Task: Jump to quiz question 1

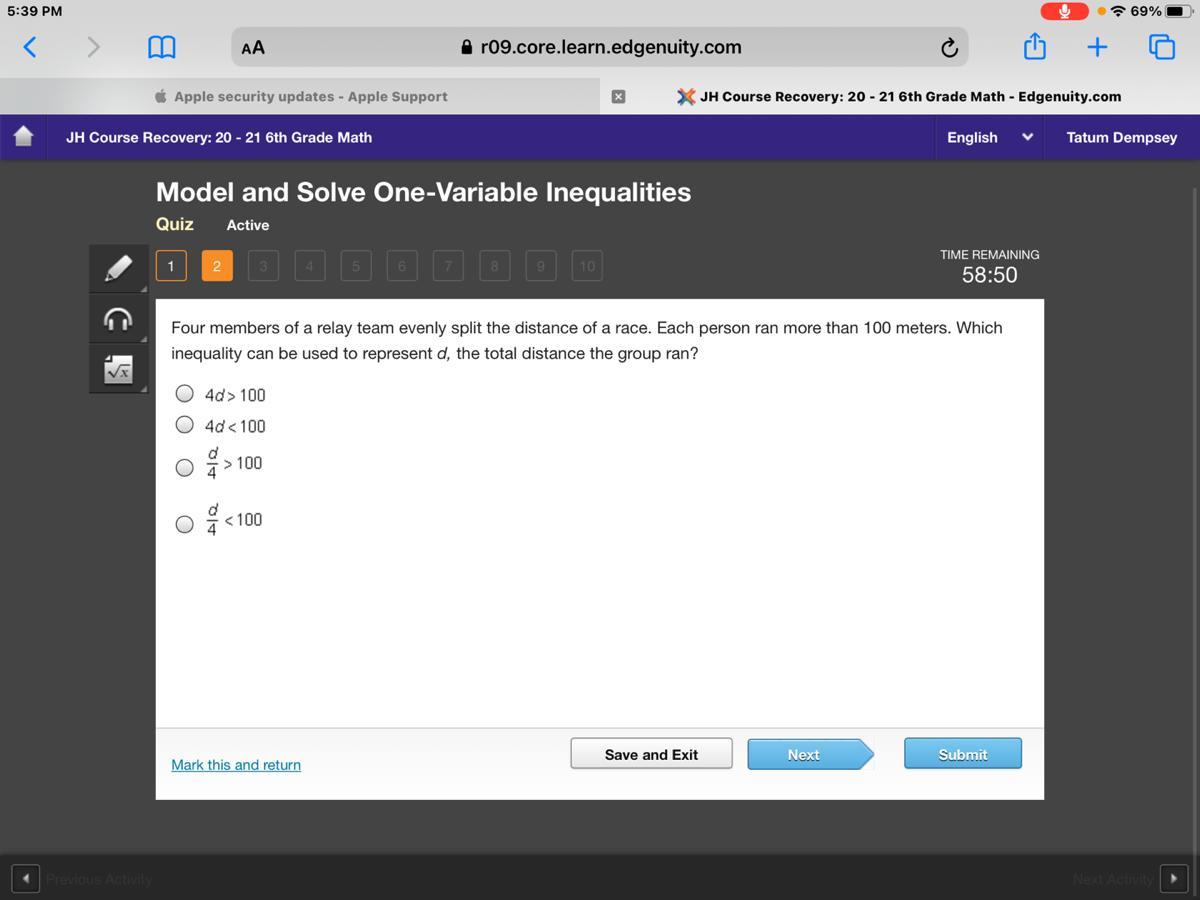Action: [x=171, y=266]
